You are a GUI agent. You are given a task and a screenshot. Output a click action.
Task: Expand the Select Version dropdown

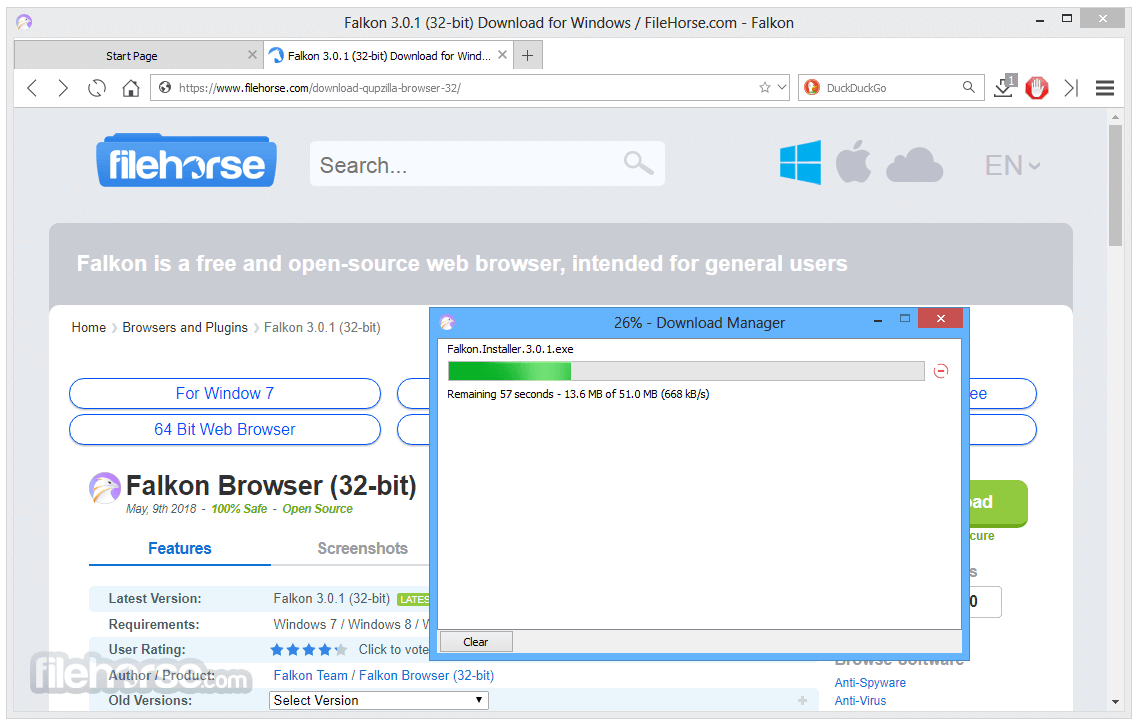378,700
